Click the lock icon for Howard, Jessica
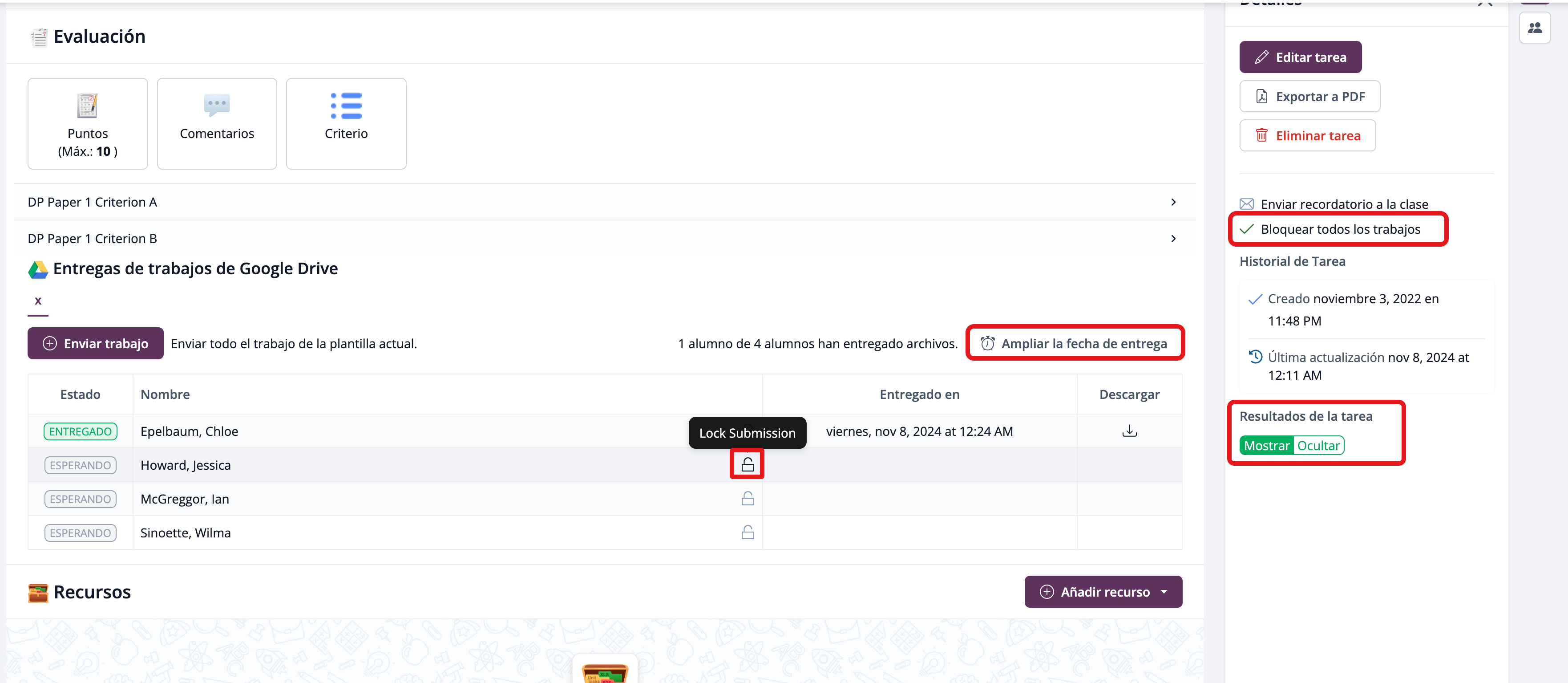The image size is (1568, 683). point(748,465)
